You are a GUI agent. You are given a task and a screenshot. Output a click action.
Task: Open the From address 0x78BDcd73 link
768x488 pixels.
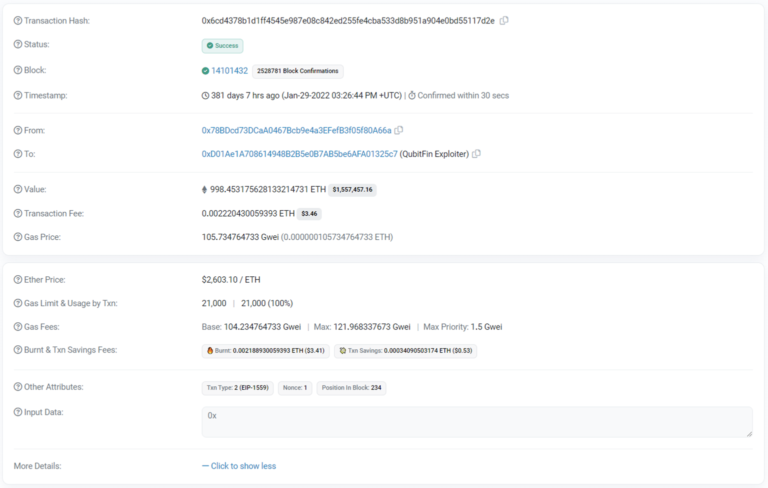tap(296, 130)
